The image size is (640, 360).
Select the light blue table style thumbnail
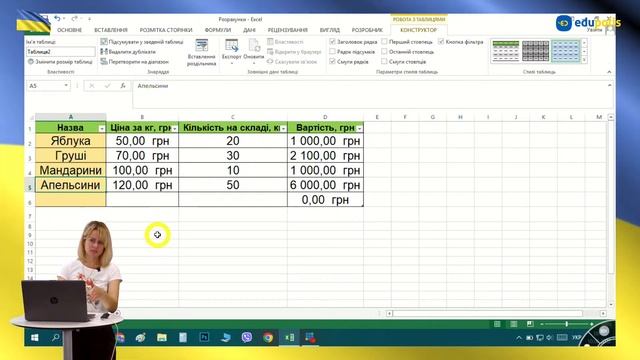565,51
